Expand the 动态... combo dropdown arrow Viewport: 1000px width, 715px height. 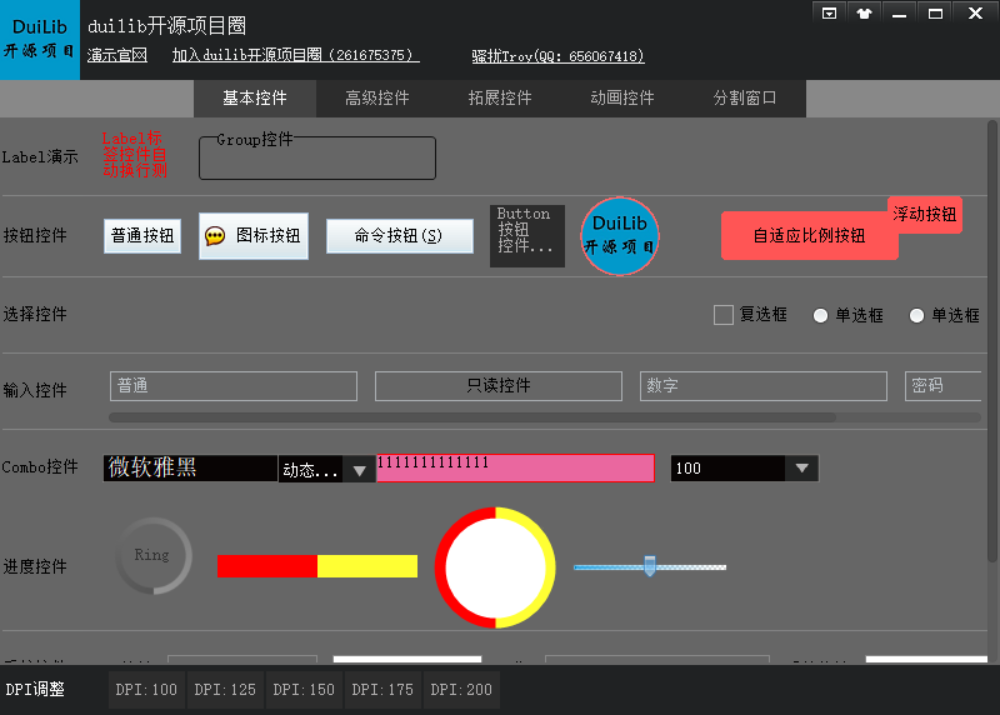tap(360, 471)
